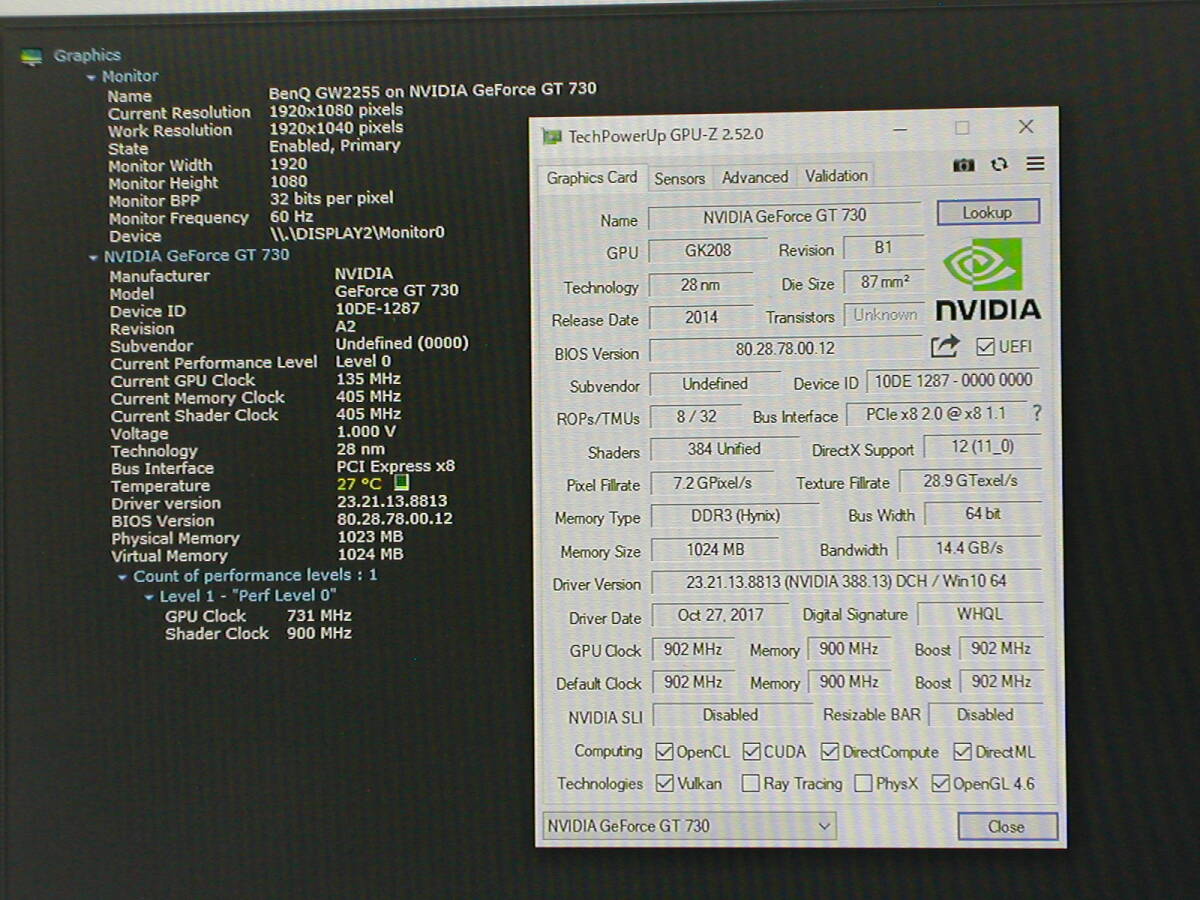Collapse the Level 1 Perf Level 0 node
The width and height of the screenshot is (1200, 900).
(149, 597)
